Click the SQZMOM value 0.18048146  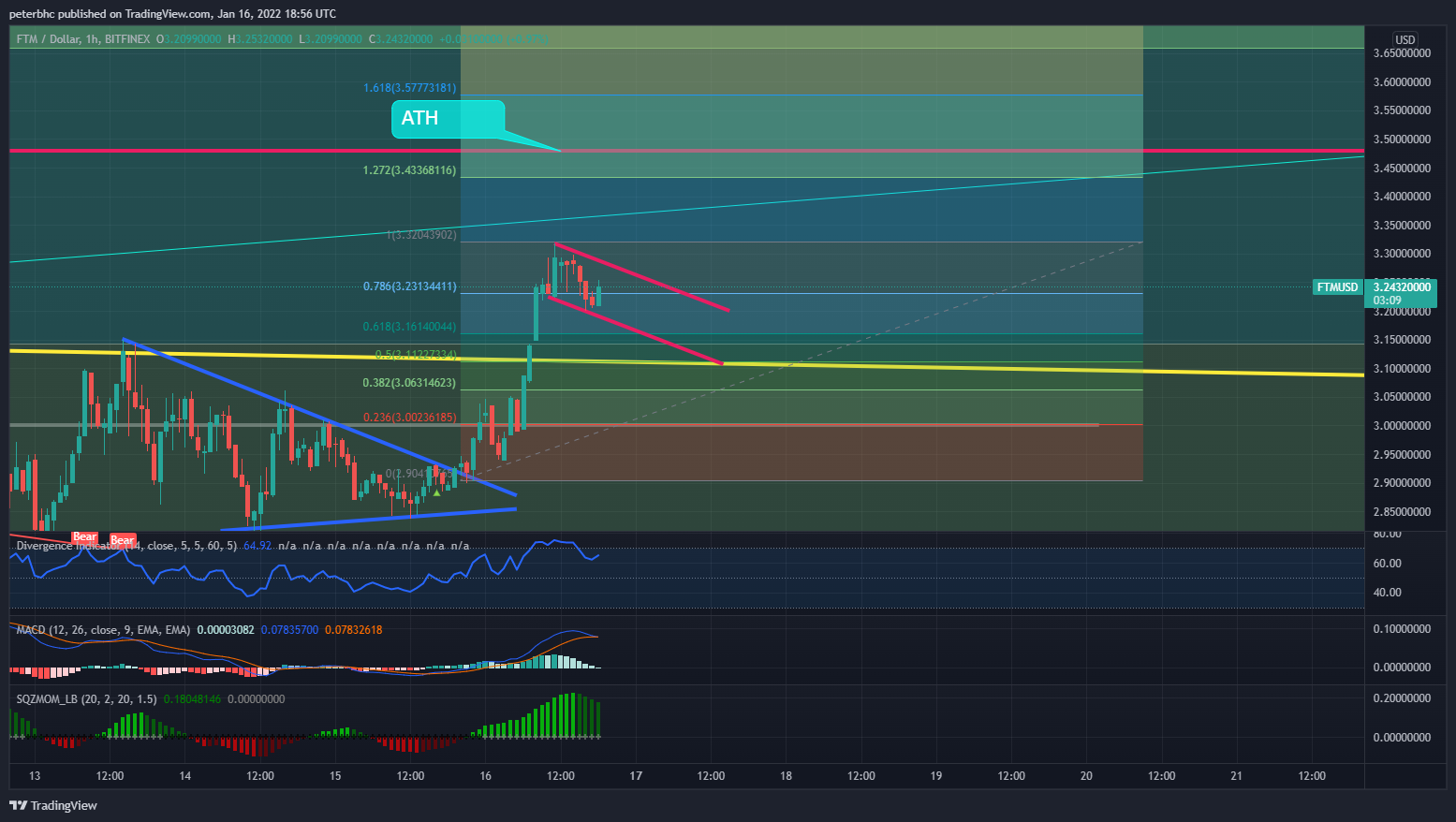click(x=192, y=699)
